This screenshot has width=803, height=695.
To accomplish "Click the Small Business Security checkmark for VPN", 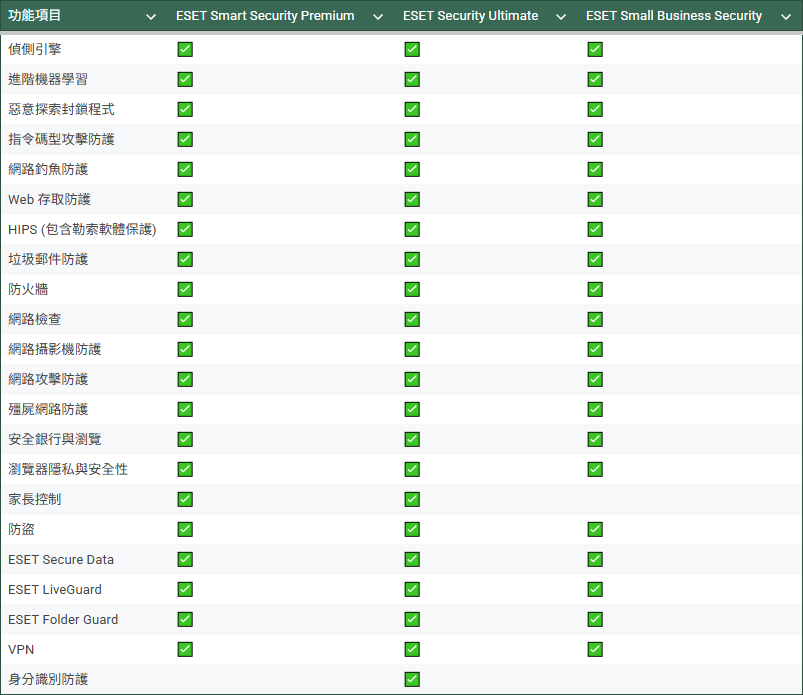I will pyautogui.click(x=595, y=649).
